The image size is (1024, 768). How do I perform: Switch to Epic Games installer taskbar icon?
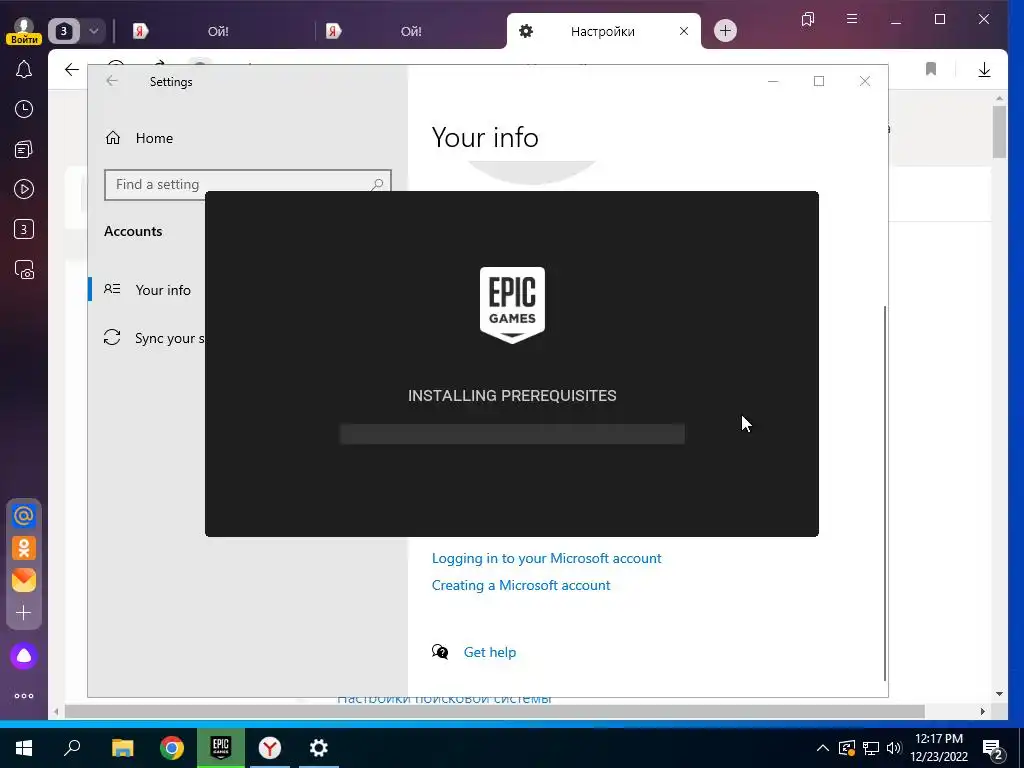point(221,748)
